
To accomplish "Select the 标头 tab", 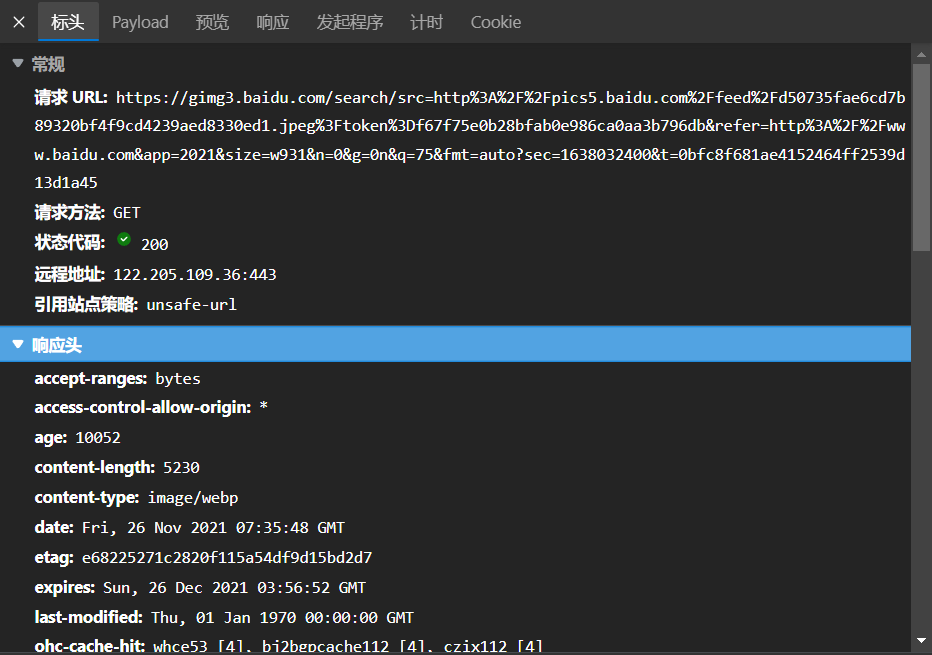I will coord(68,22).
